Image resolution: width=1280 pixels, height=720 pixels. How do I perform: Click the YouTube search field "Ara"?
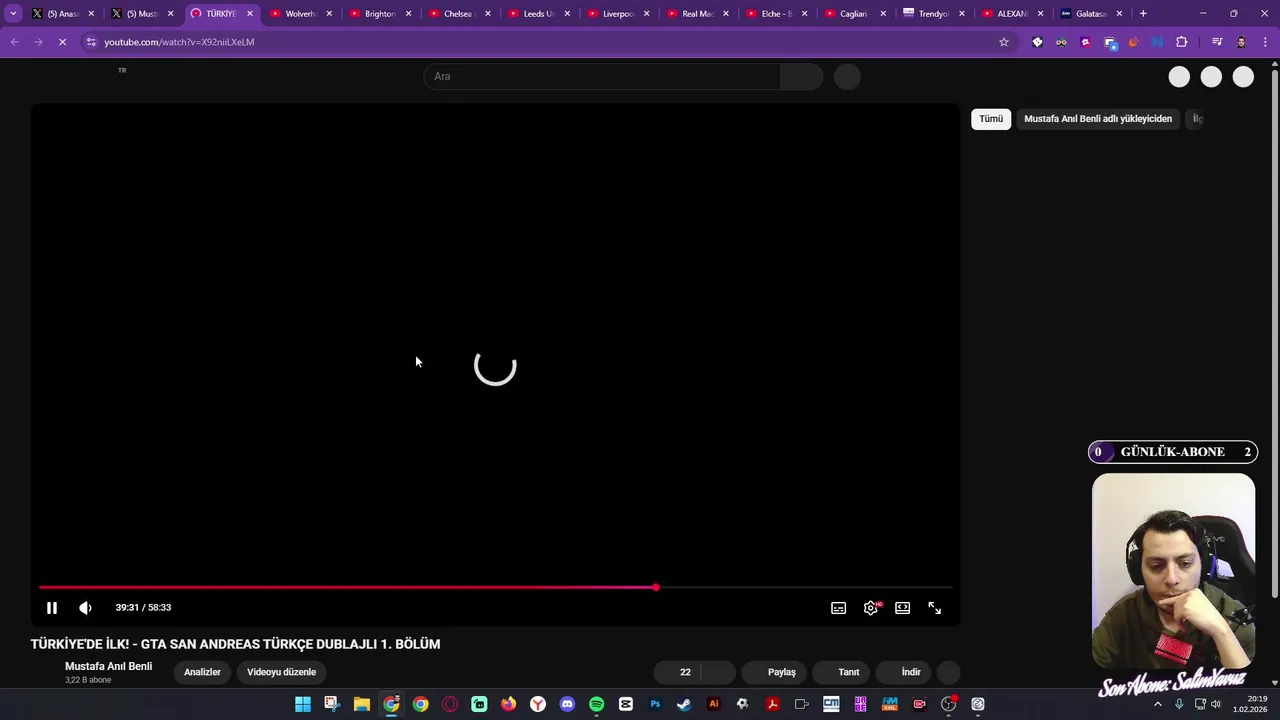tap(603, 76)
